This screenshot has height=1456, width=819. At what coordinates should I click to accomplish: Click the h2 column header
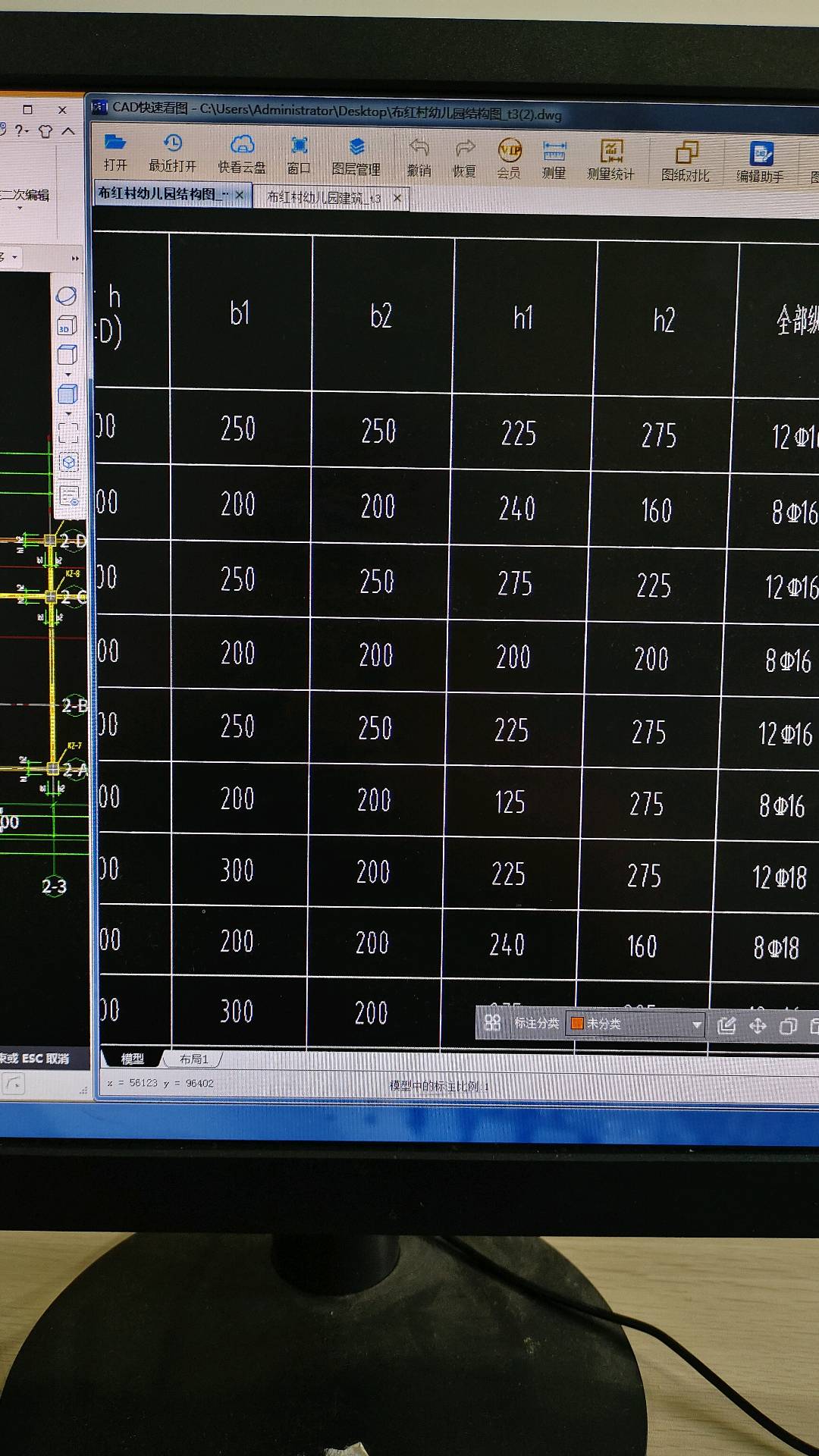click(664, 320)
